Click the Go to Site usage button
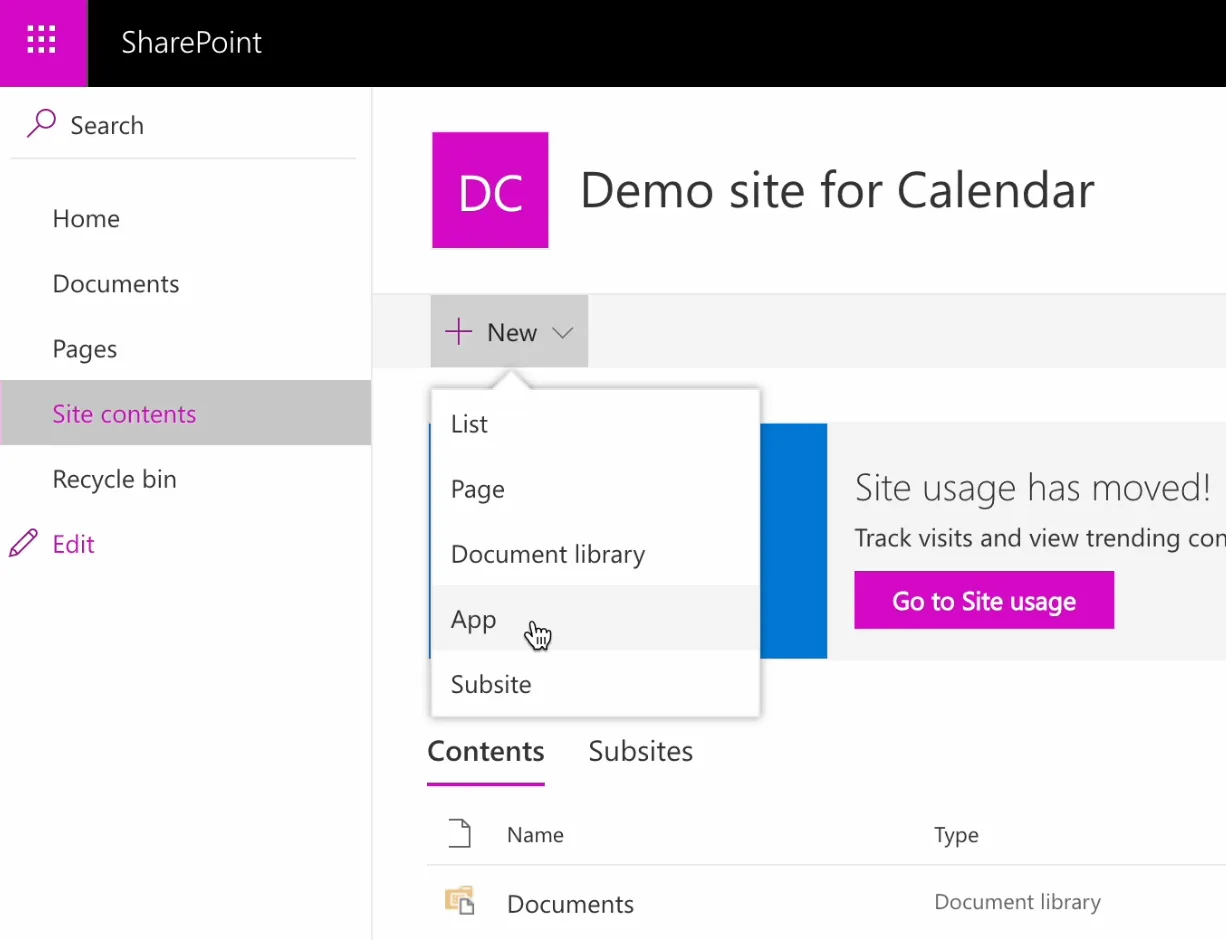Viewport: 1226px width, 940px height. [x=984, y=600]
